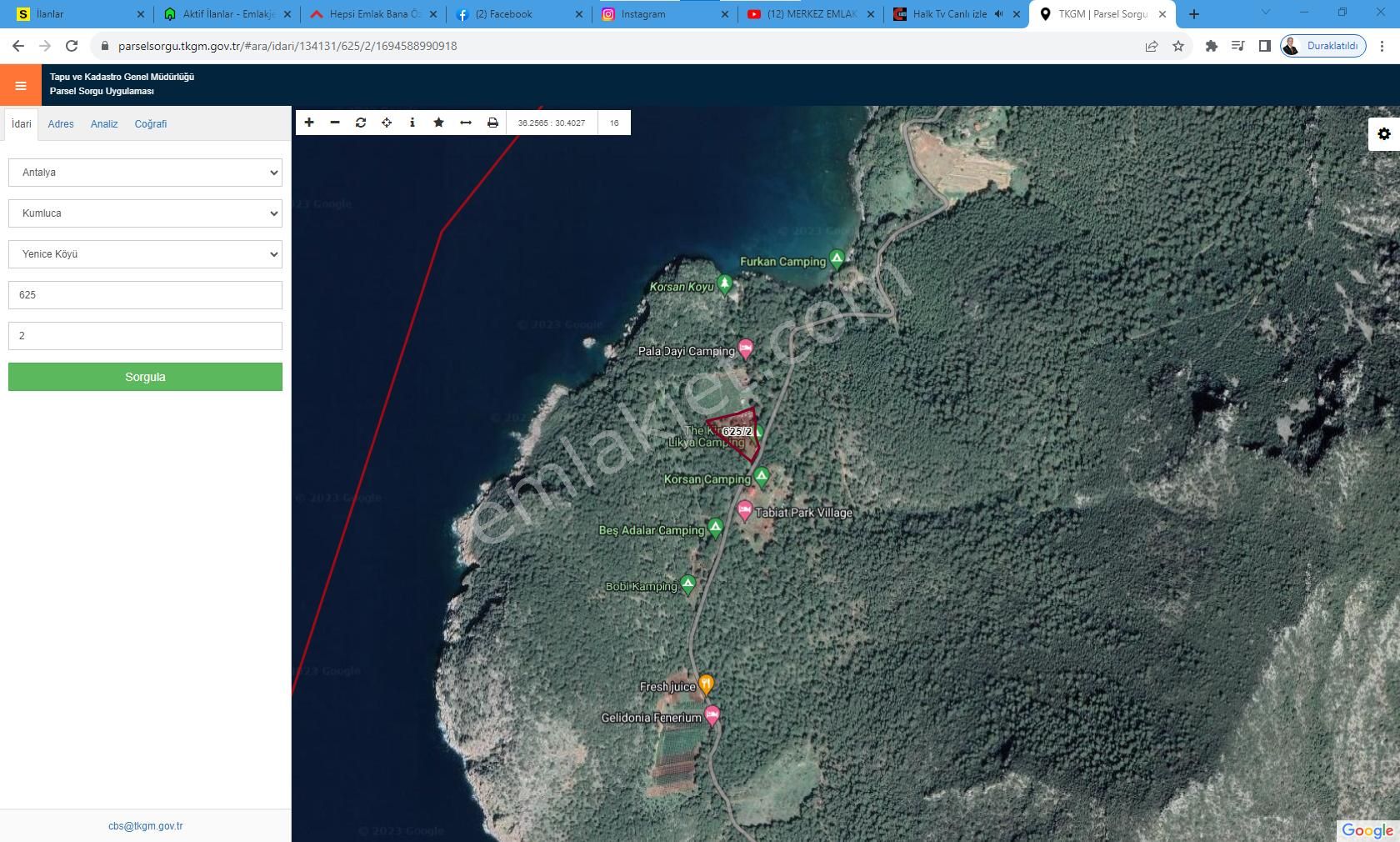Viewport: 1400px width, 842px height.
Task: Switch to the Adres tab
Action: click(x=61, y=123)
